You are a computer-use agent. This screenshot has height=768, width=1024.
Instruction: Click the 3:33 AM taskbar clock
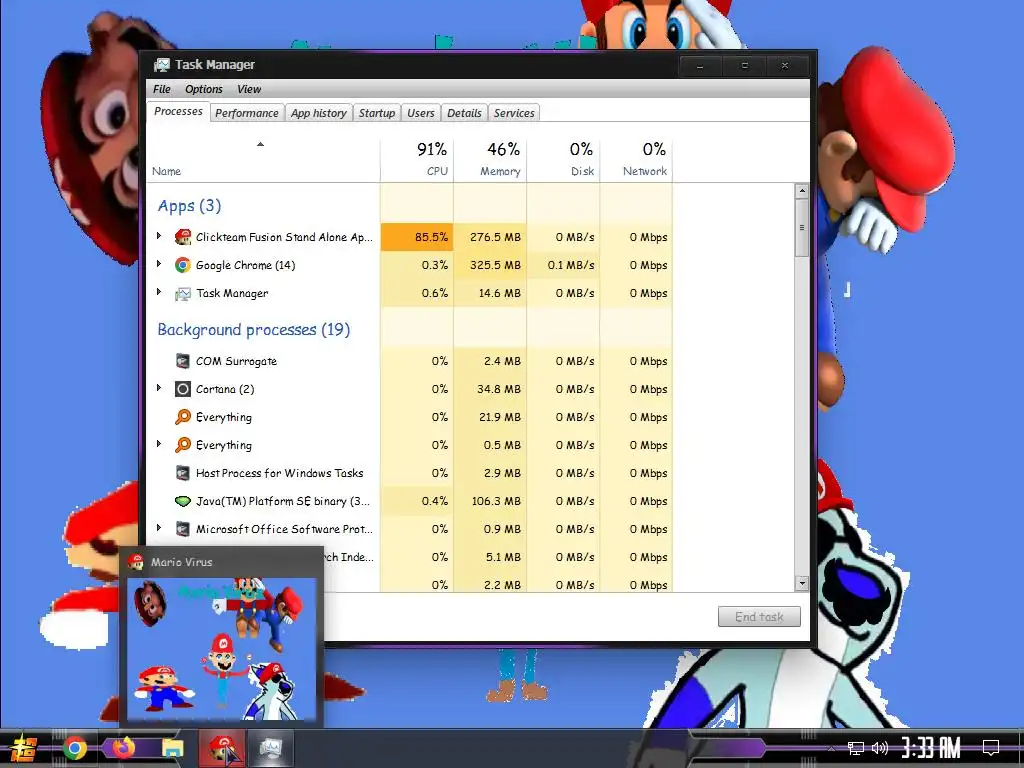pos(931,748)
